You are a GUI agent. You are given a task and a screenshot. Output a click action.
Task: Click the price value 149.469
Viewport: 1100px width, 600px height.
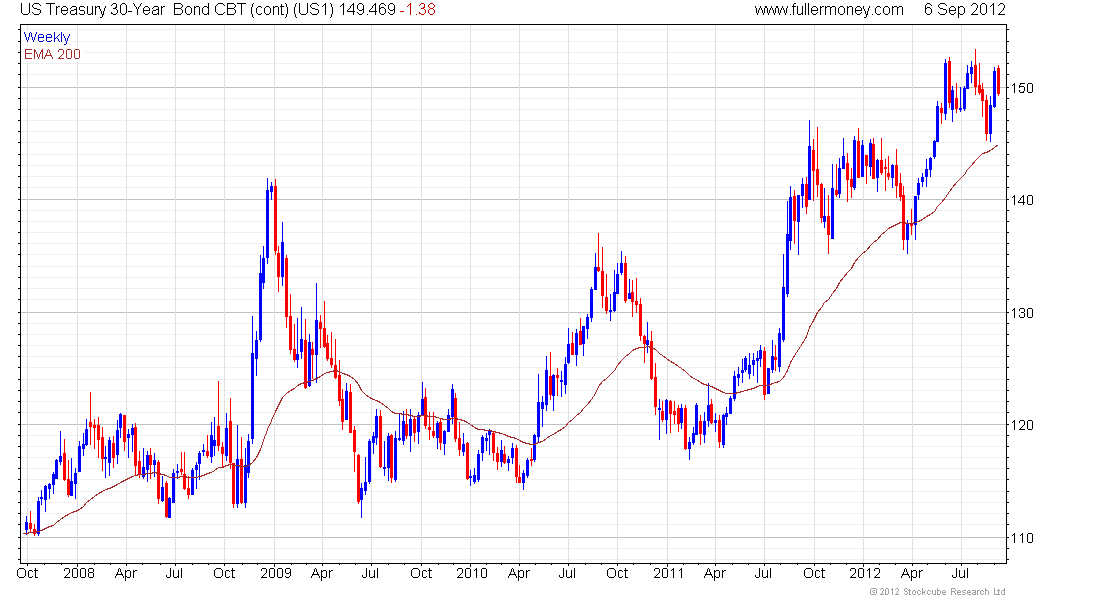tap(367, 10)
